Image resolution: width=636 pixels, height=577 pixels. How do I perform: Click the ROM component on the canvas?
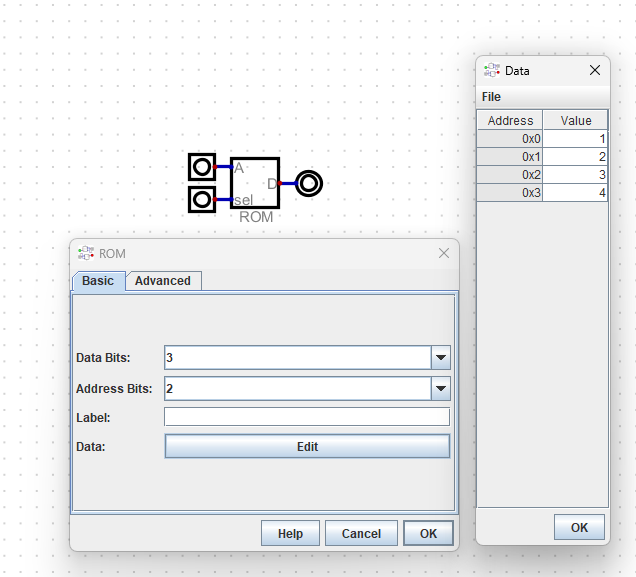255,183
